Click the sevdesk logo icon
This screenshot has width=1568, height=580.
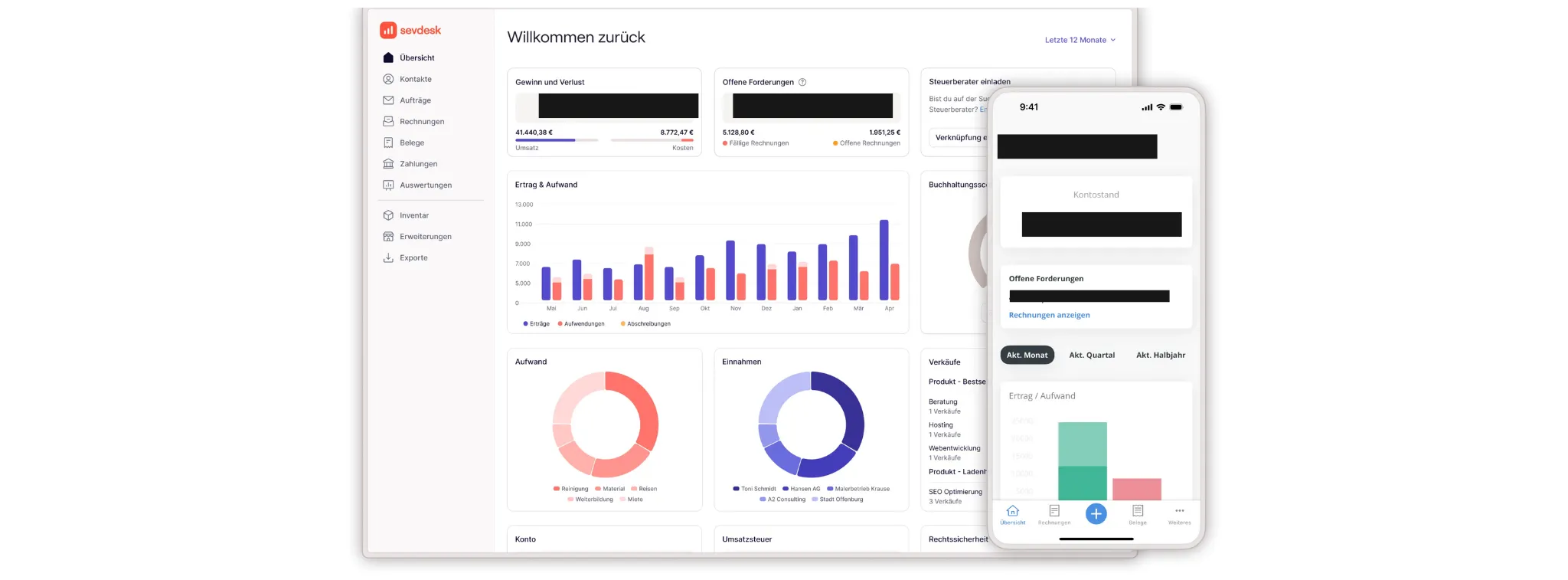pyautogui.click(x=388, y=31)
